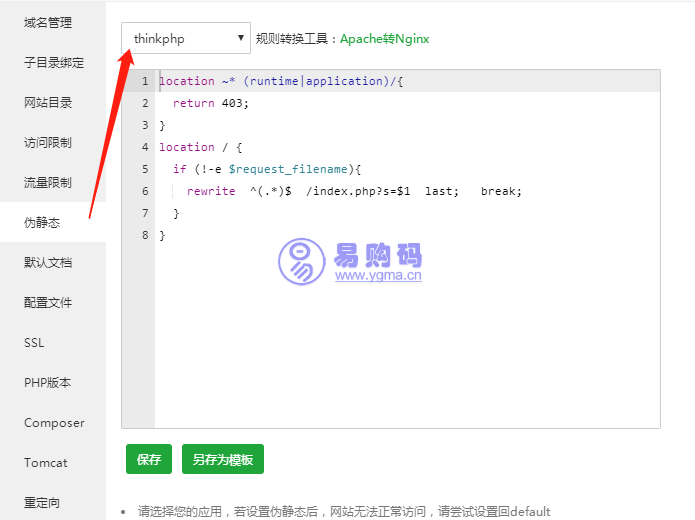Image resolution: width=695 pixels, height=520 pixels.
Task: Open the Tomcat tab
Action: click(46, 462)
